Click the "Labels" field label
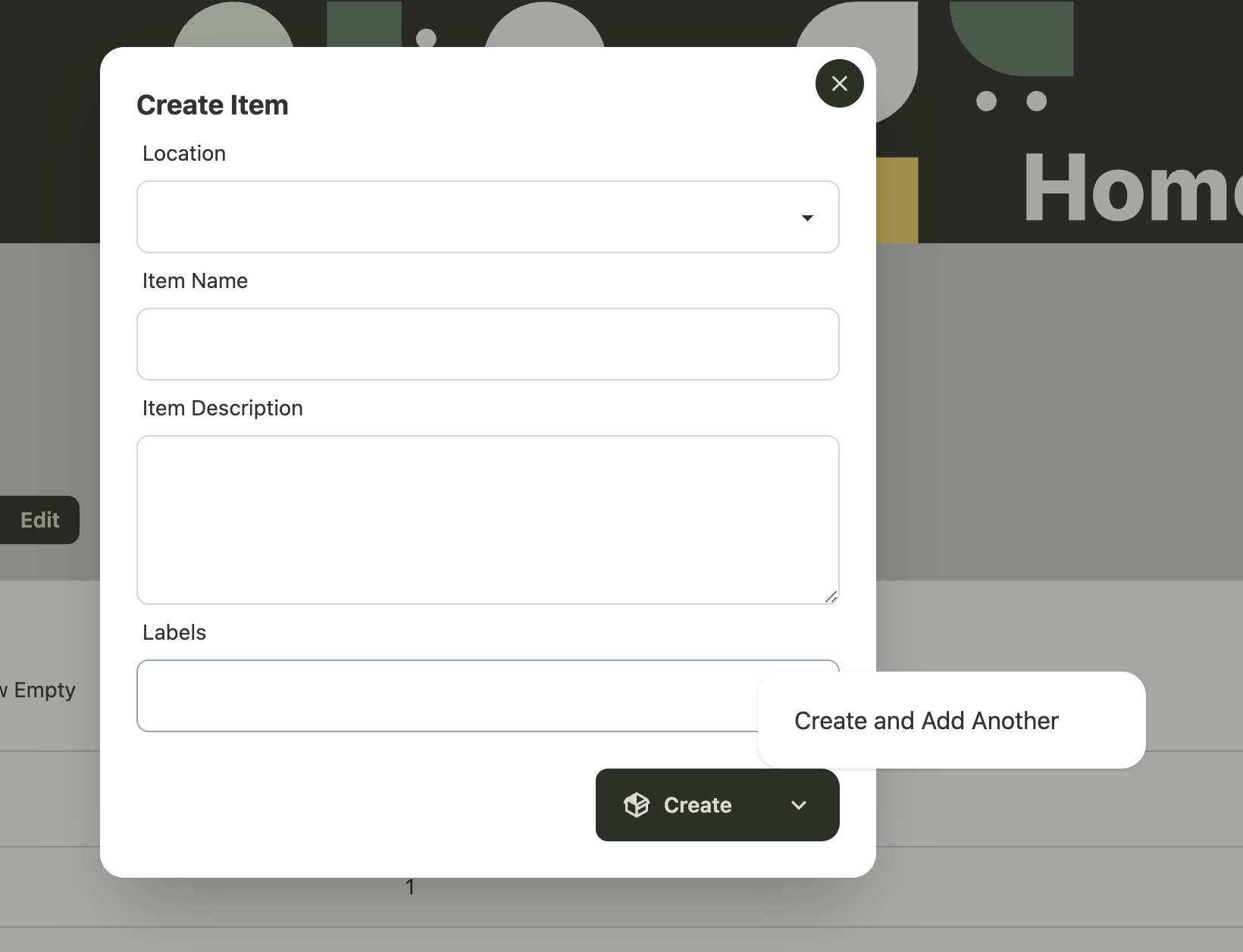Screen dimensions: 1243x952 point(174,632)
